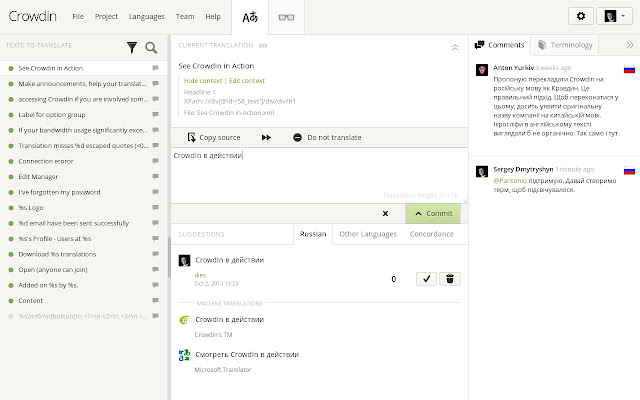Viewport: 640px width, 400px height.
Task: Open the filter strings funnel icon
Action: pyautogui.click(x=131, y=47)
